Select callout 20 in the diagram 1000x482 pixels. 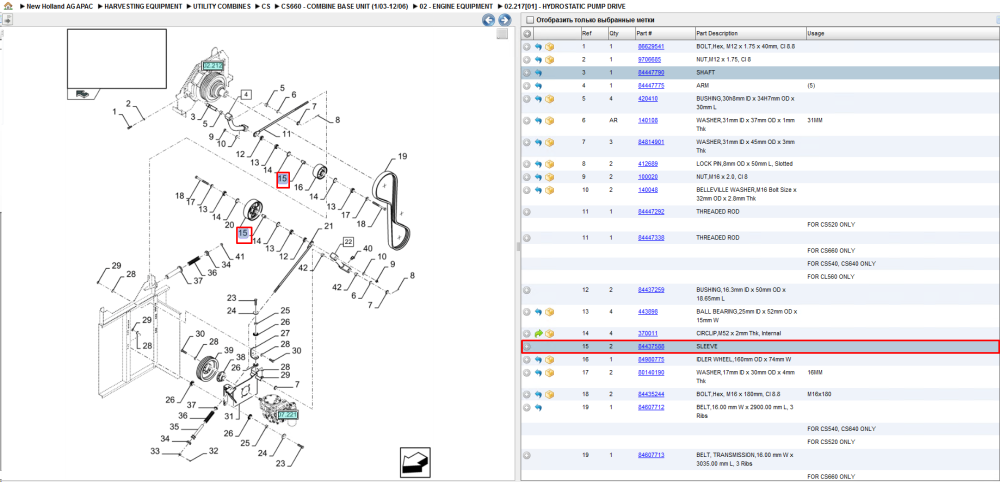[x=230, y=225]
